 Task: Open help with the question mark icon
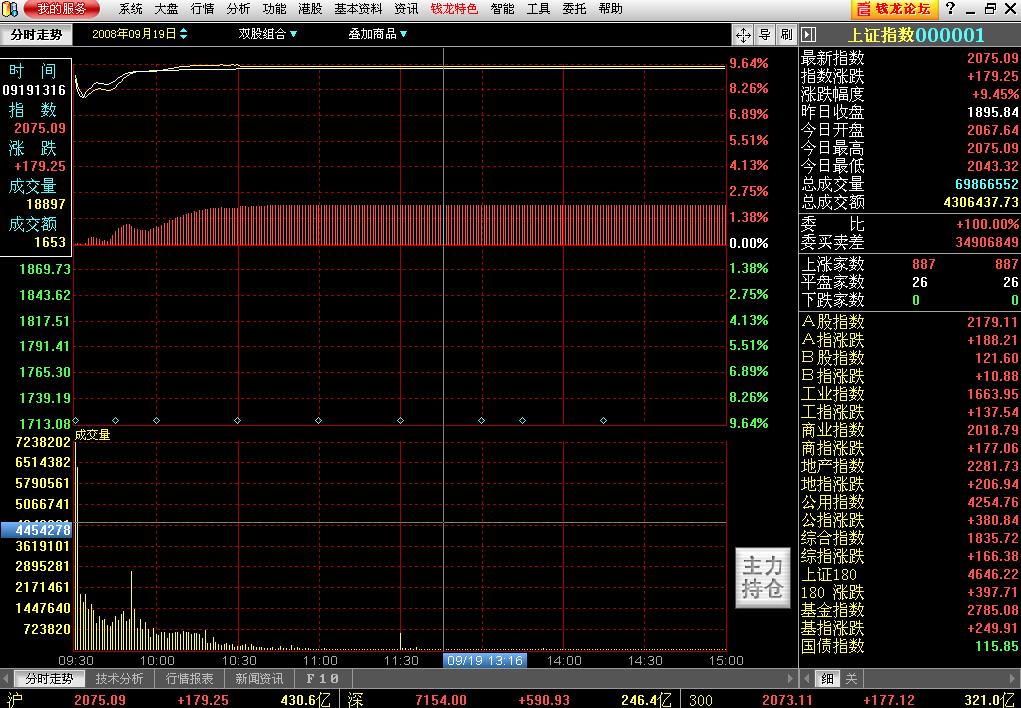tap(951, 8)
